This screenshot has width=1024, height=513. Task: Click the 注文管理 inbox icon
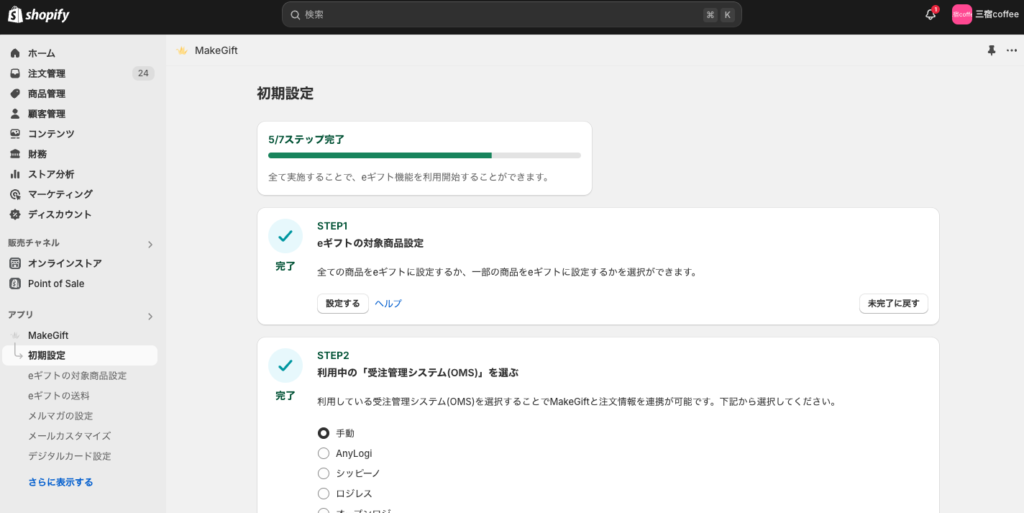pyautogui.click(x=15, y=73)
